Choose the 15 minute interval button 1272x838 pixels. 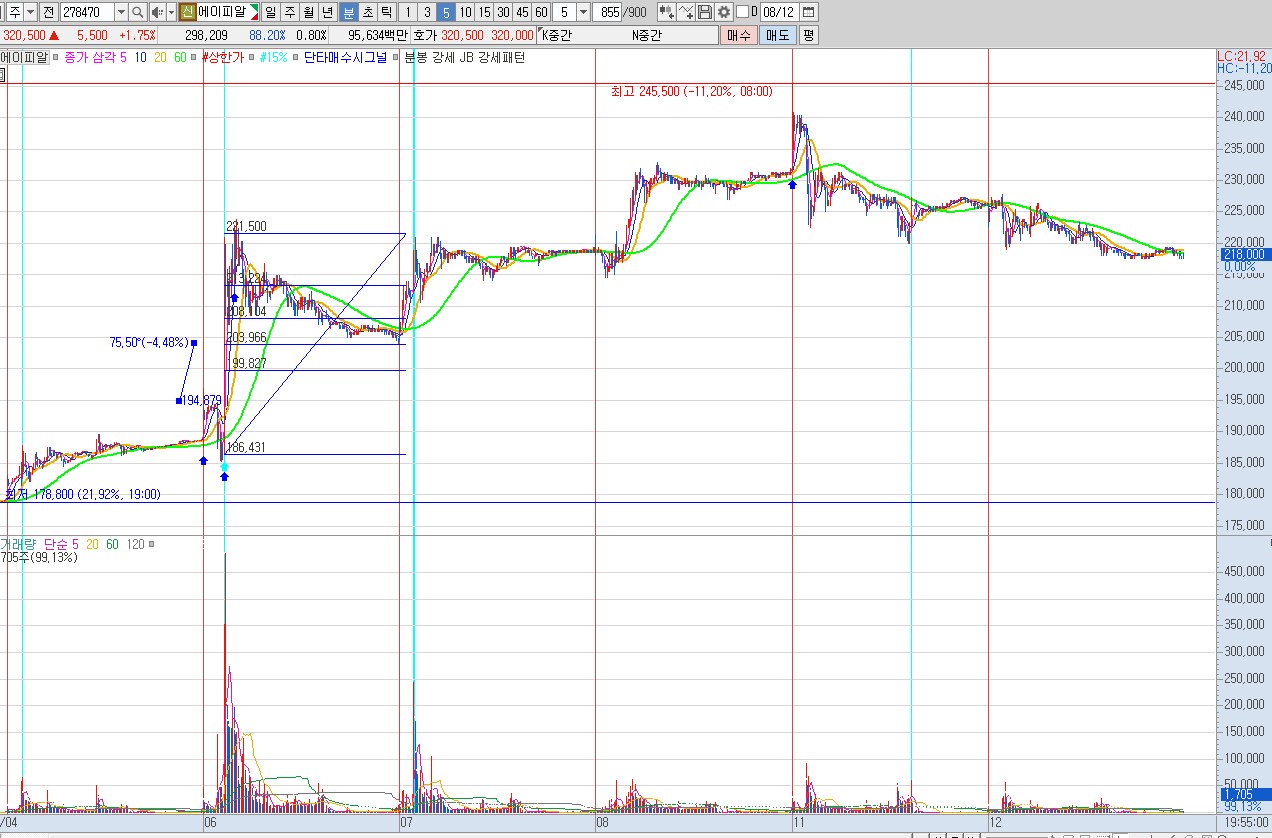coord(485,12)
